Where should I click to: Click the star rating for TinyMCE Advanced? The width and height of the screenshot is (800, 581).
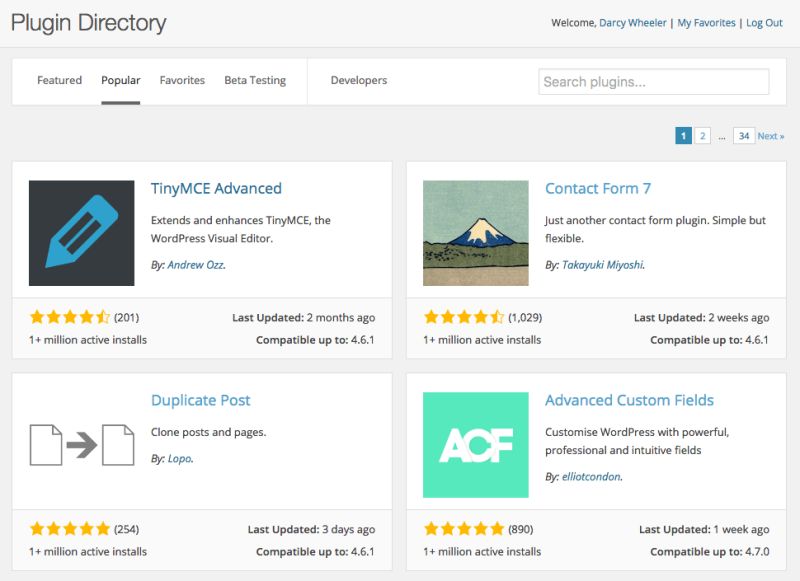click(65, 317)
